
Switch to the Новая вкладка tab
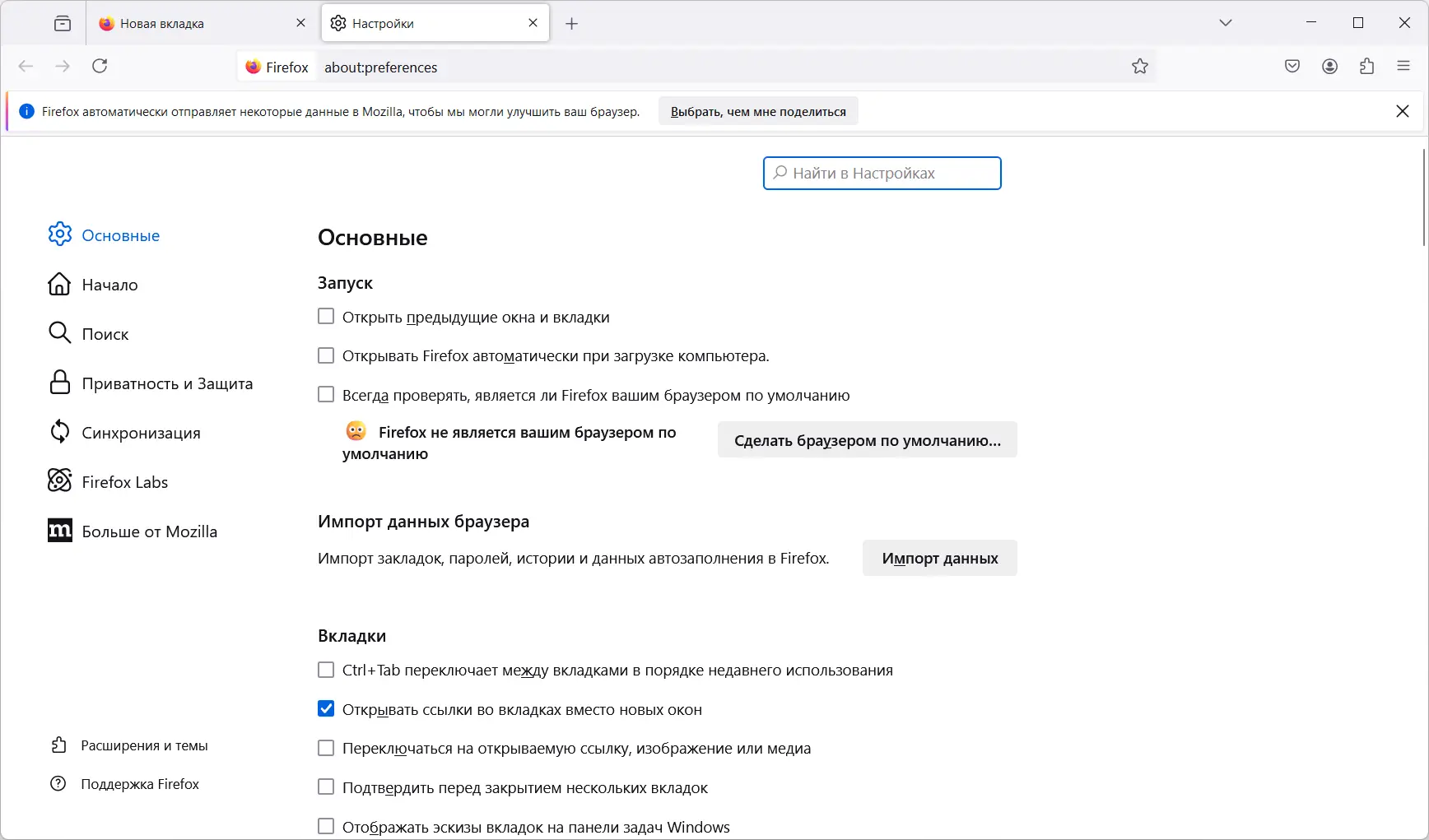click(x=162, y=23)
